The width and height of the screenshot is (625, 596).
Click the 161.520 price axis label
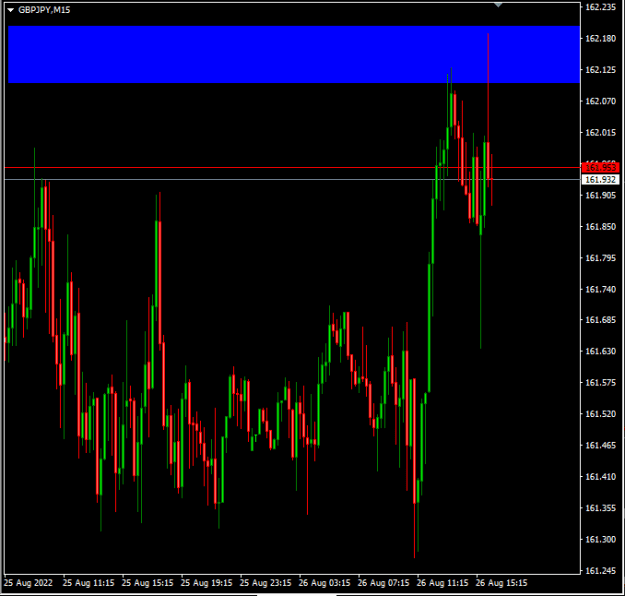click(x=600, y=414)
